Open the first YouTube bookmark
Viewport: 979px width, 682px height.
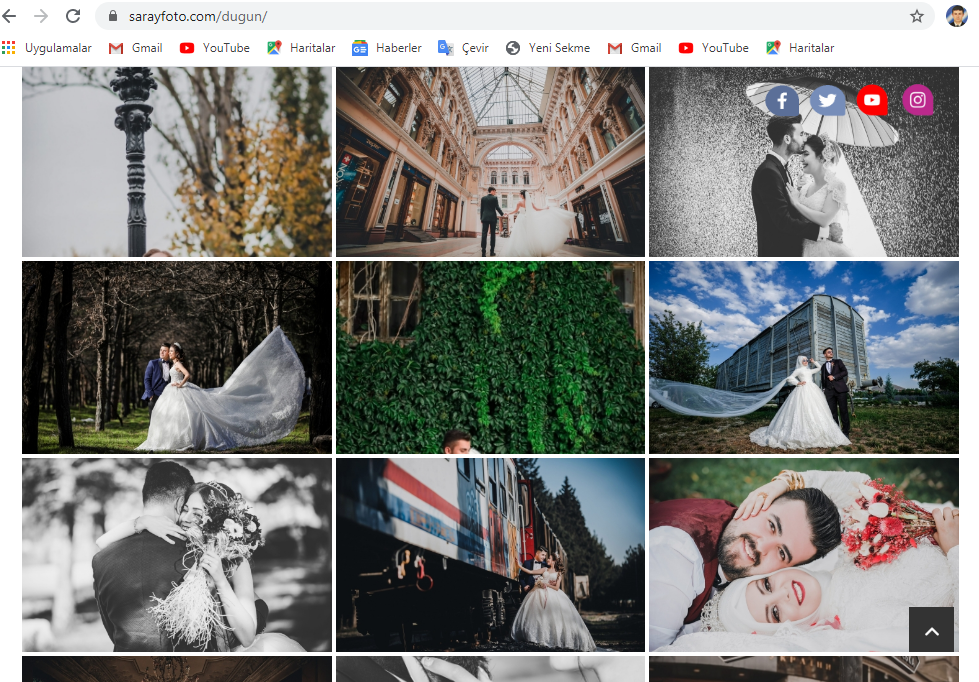tap(215, 48)
